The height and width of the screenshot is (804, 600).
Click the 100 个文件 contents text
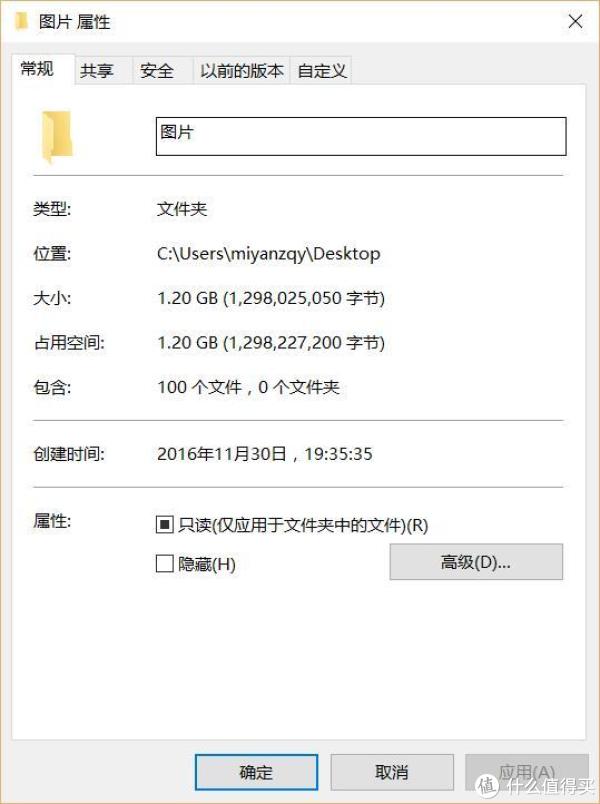pos(199,387)
